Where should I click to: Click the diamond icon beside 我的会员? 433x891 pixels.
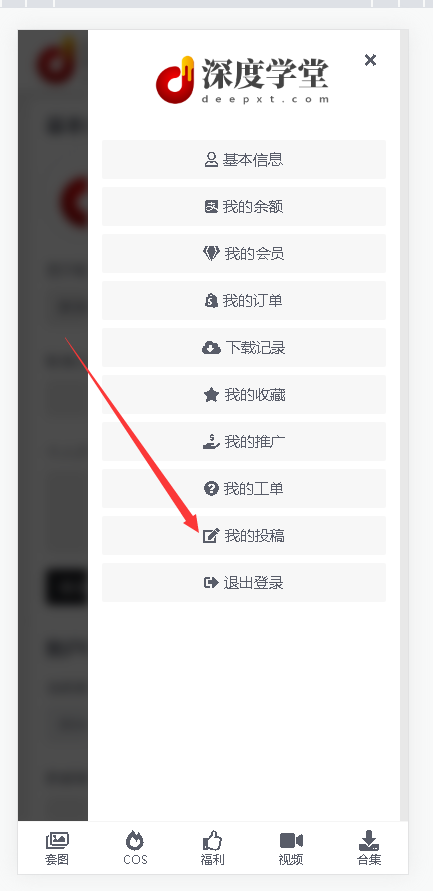(x=211, y=253)
